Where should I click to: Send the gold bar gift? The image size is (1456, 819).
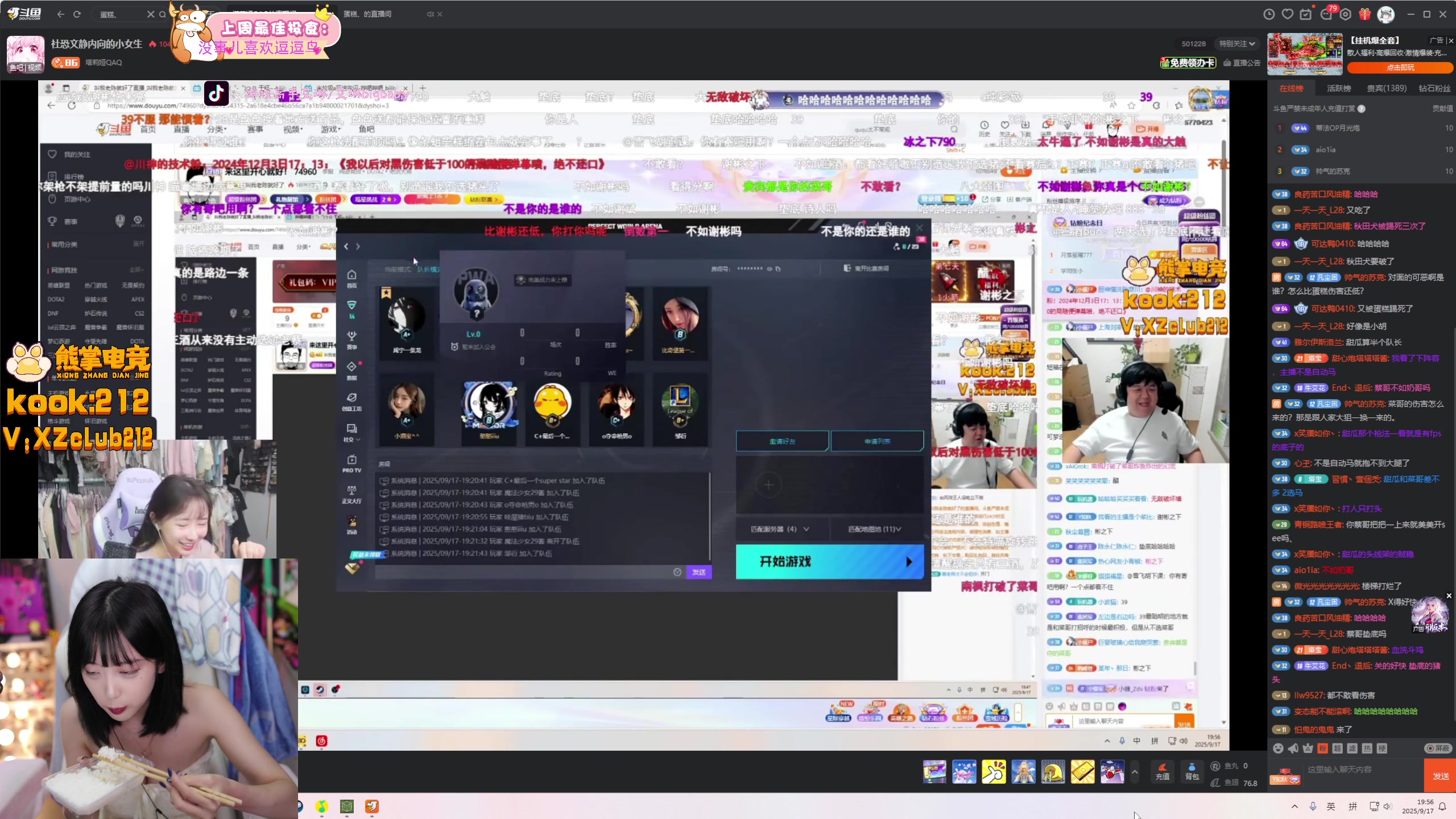point(1082,772)
